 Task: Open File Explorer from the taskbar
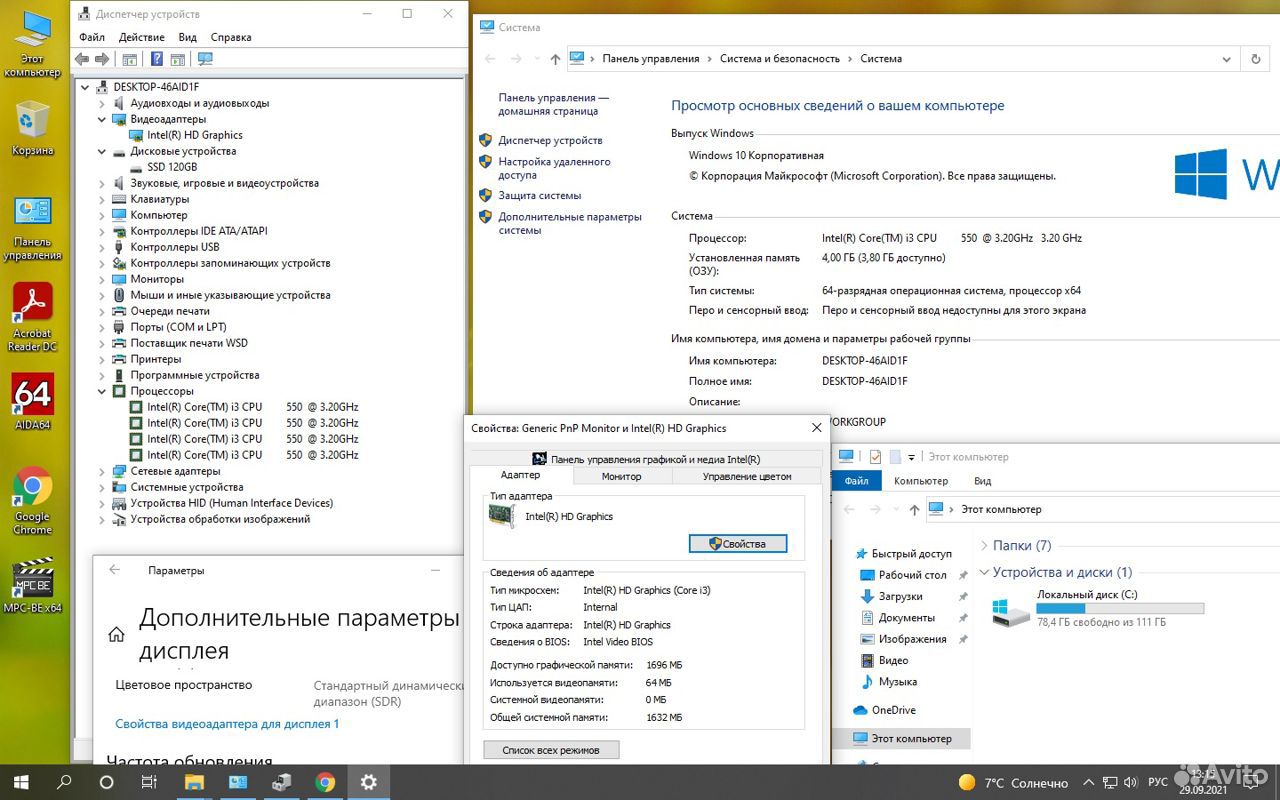click(x=193, y=782)
